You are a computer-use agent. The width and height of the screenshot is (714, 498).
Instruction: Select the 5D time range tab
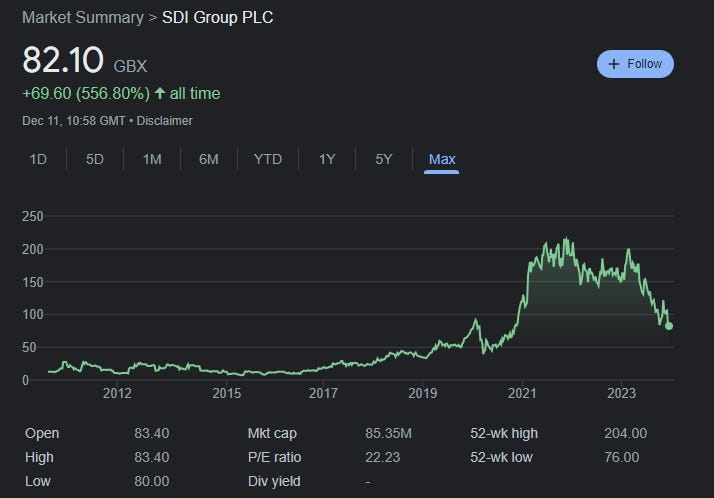(x=95, y=159)
